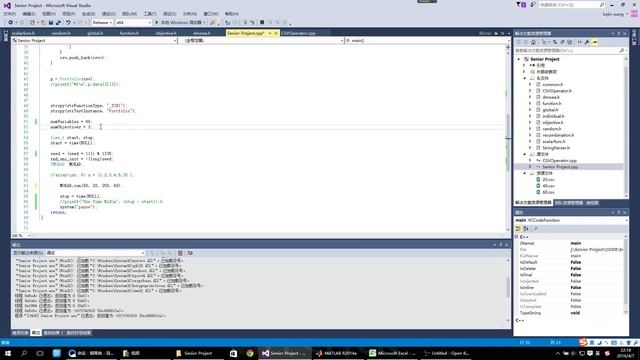
Task: Open Windows Start menu
Action: pos(7,353)
